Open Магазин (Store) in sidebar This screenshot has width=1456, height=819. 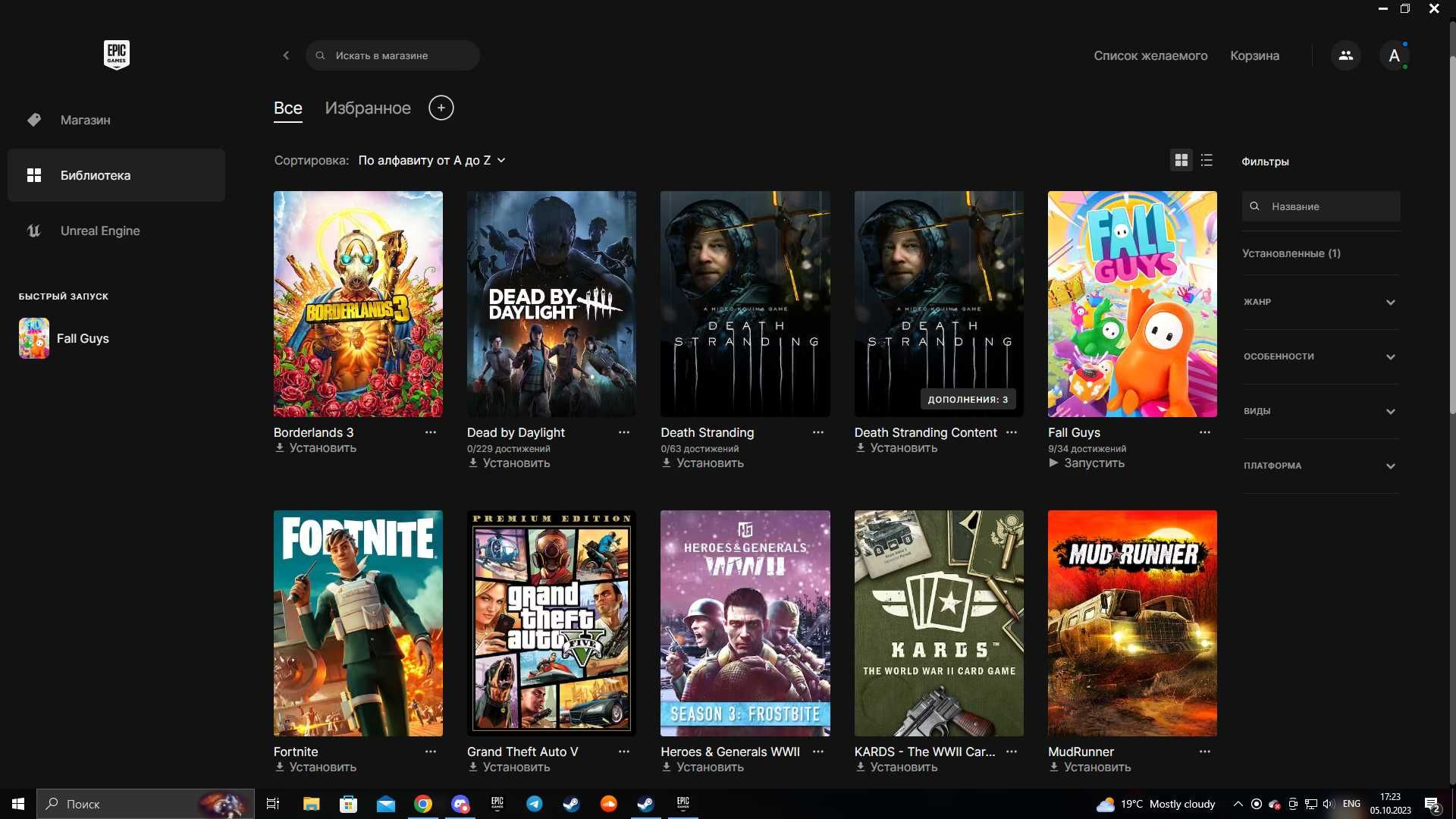pos(116,120)
